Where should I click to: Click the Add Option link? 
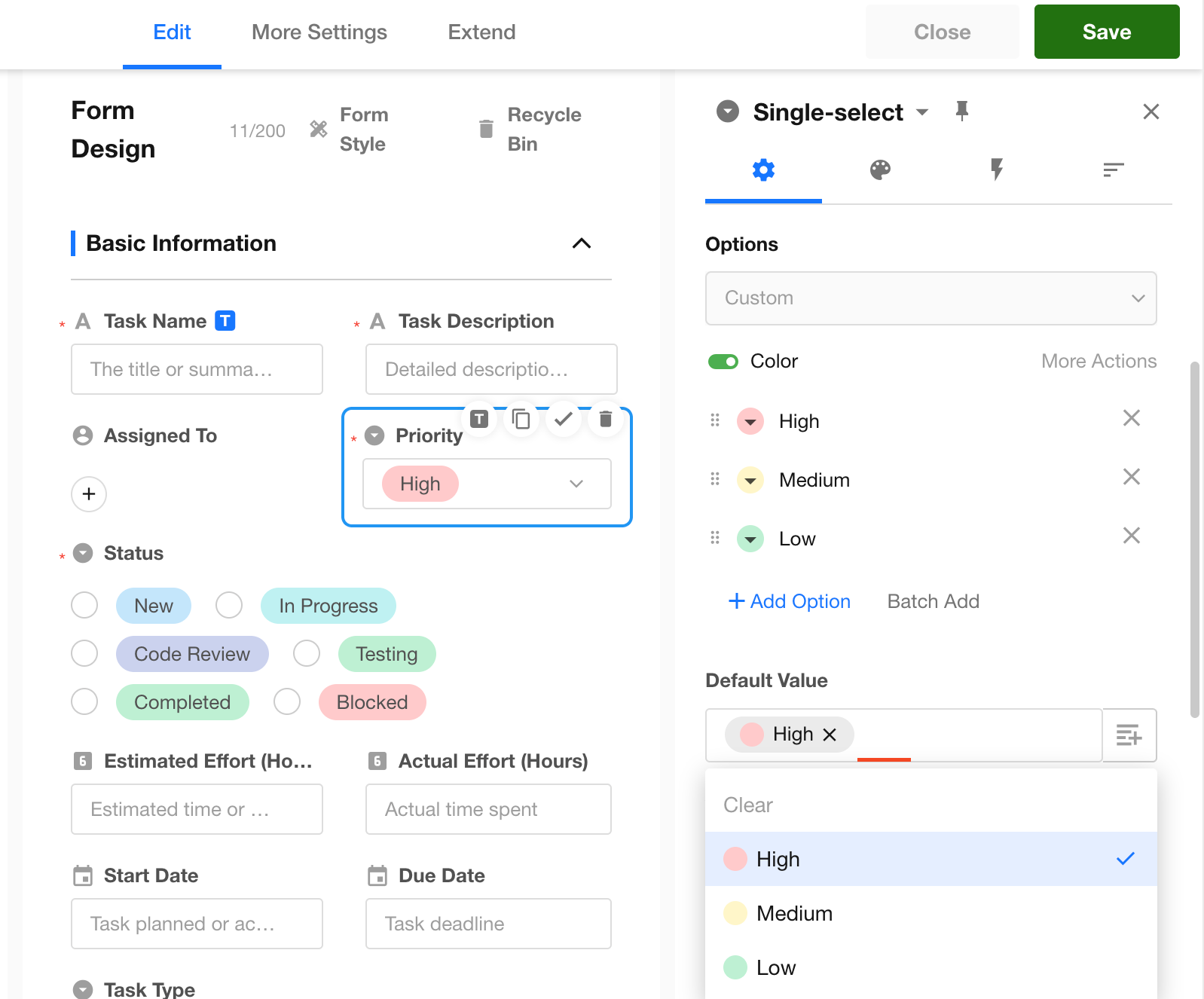pos(789,601)
